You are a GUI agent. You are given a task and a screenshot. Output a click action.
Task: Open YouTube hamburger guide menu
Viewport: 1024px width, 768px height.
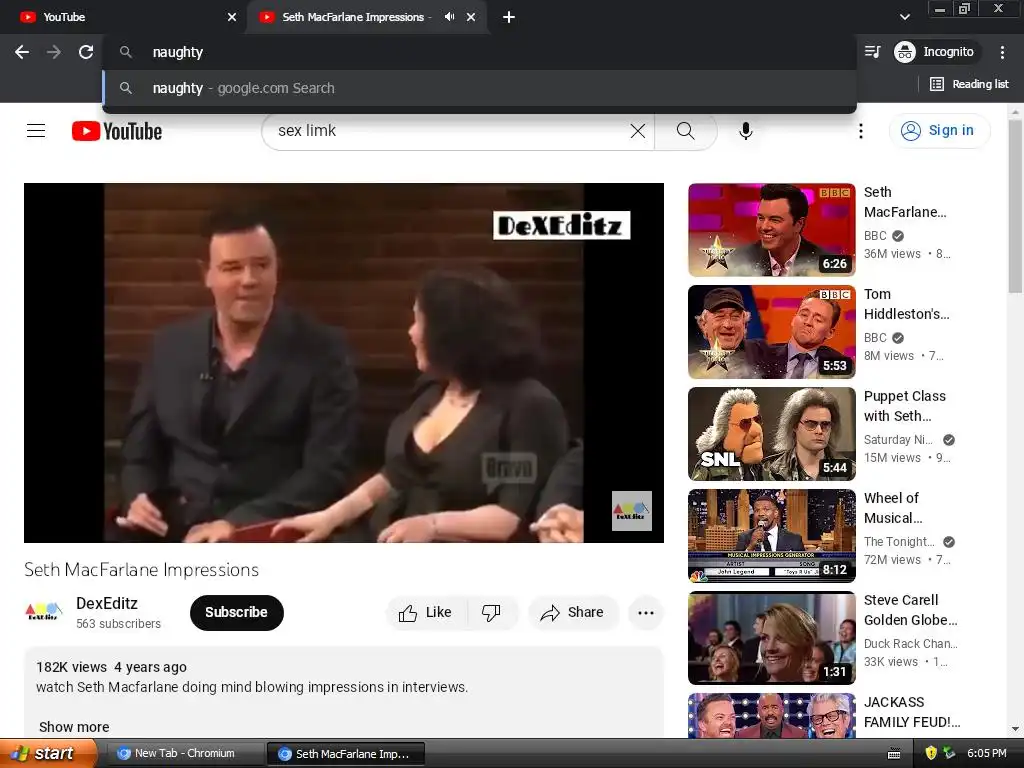(36, 131)
